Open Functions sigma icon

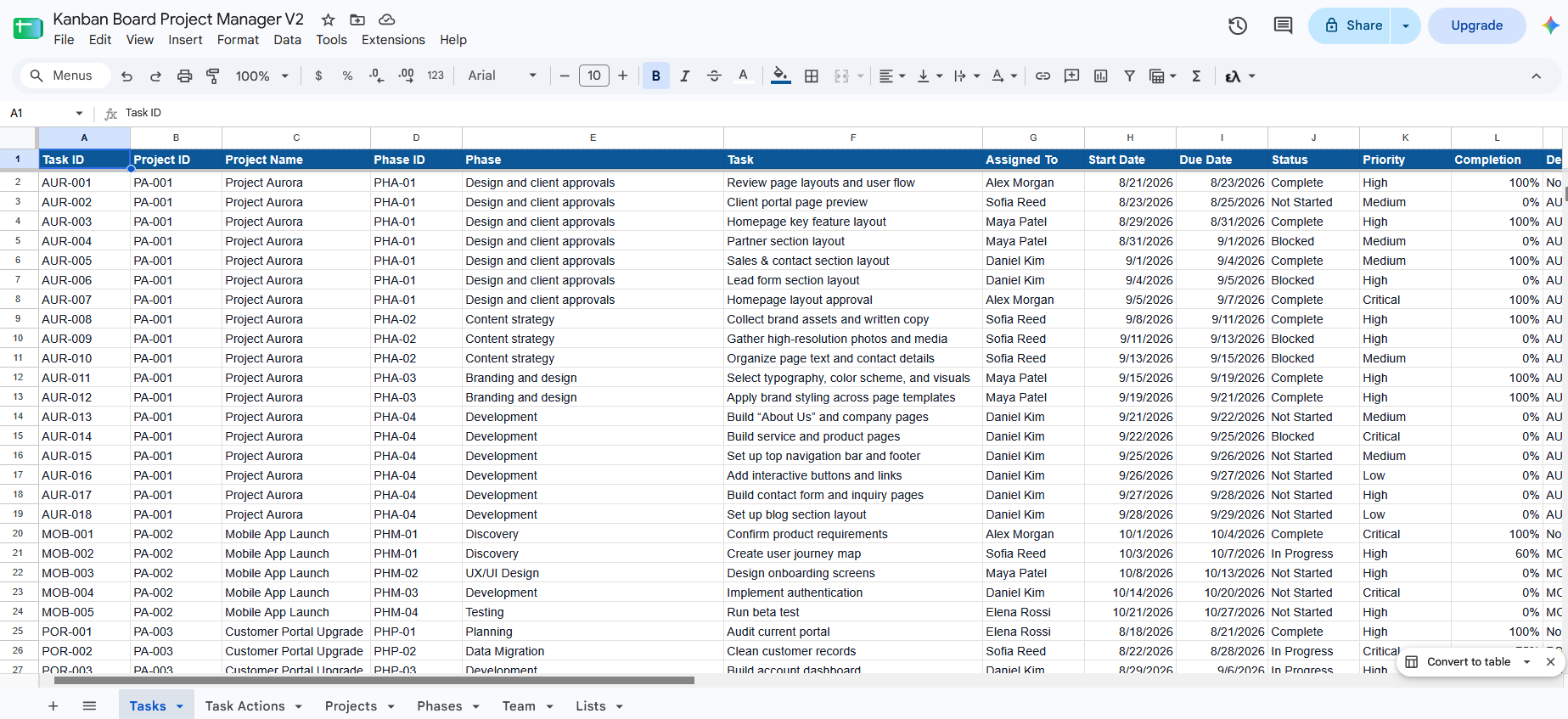[x=1196, y=76]
